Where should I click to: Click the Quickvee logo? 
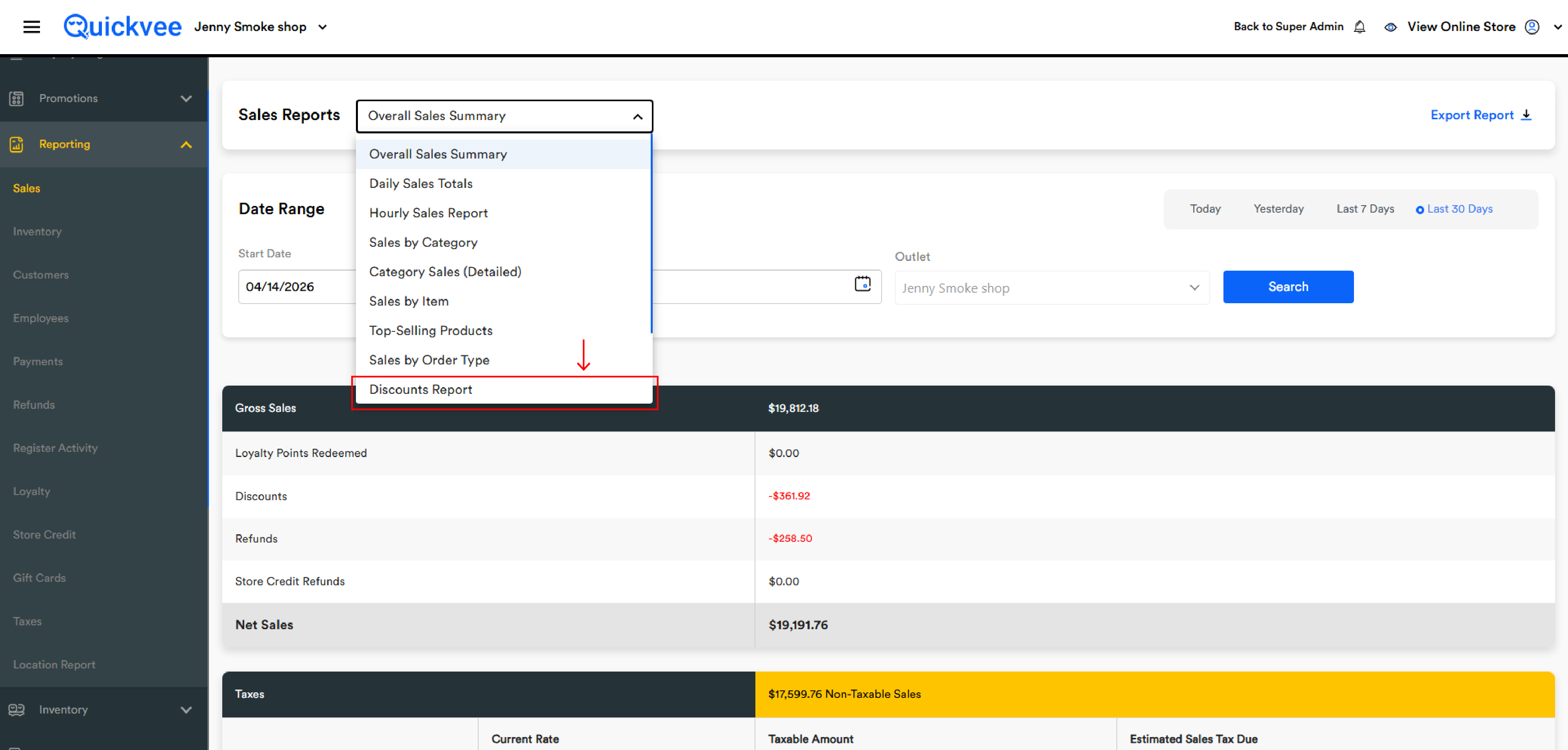click(122, 27)
